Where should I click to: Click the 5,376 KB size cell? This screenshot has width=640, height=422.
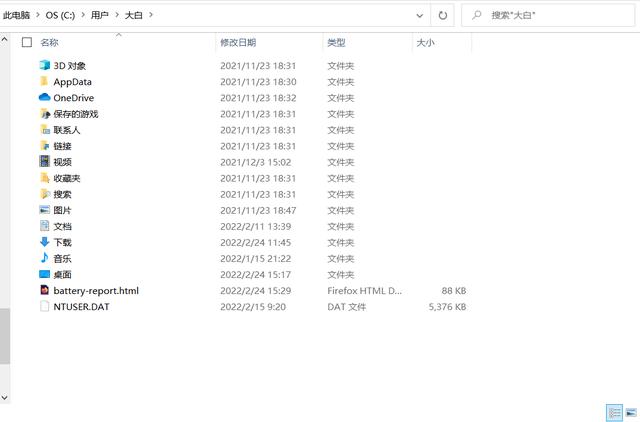447,307
